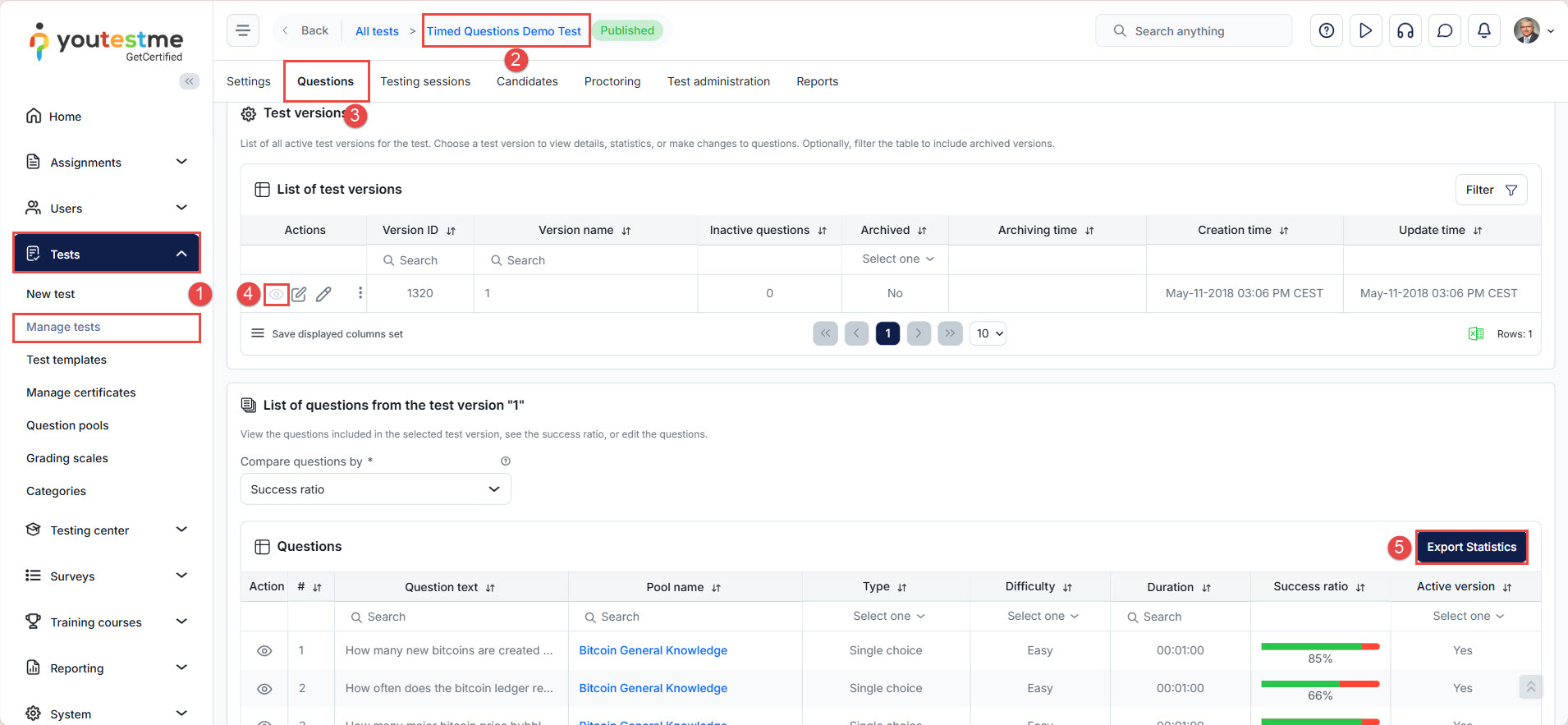Image resolution: width=1568 pixels, height=725 pixels.
Task: Open the chat bubble icon
Action: tap(1444, 30)
